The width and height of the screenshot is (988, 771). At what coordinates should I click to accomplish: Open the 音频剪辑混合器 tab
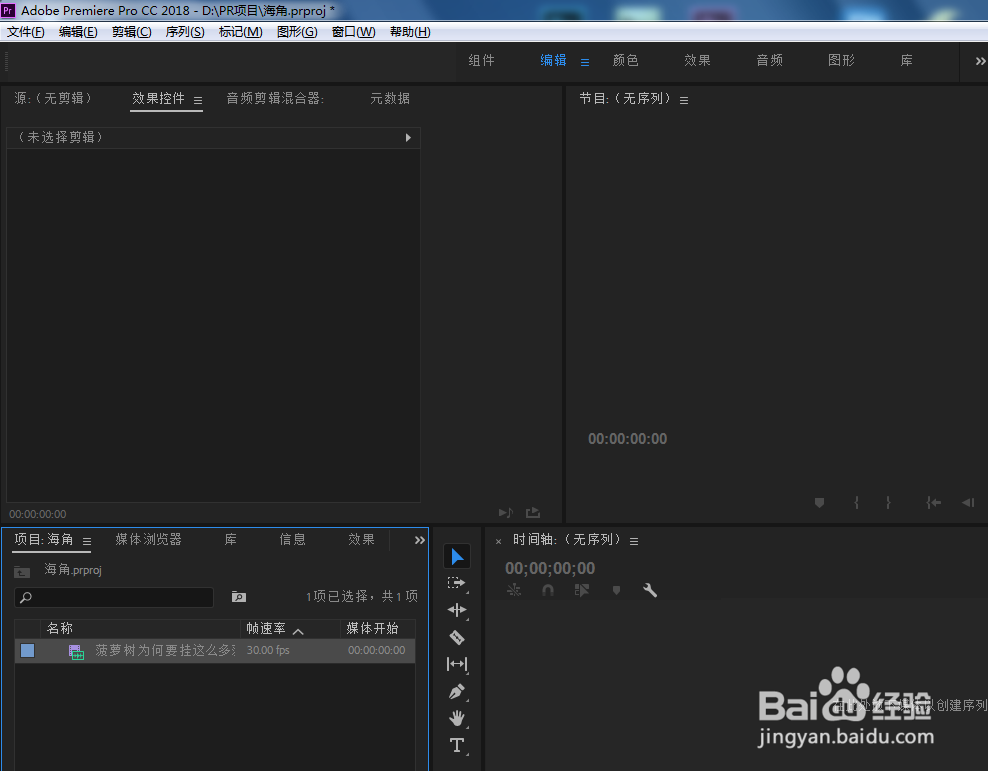(x=275, y=98)
